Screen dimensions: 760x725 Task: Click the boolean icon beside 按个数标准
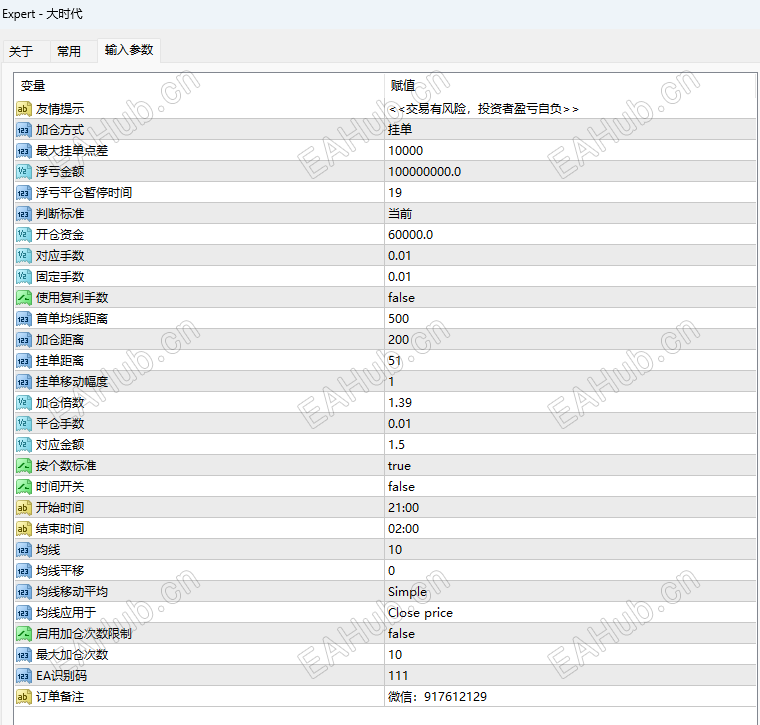[x=24, y=466]
